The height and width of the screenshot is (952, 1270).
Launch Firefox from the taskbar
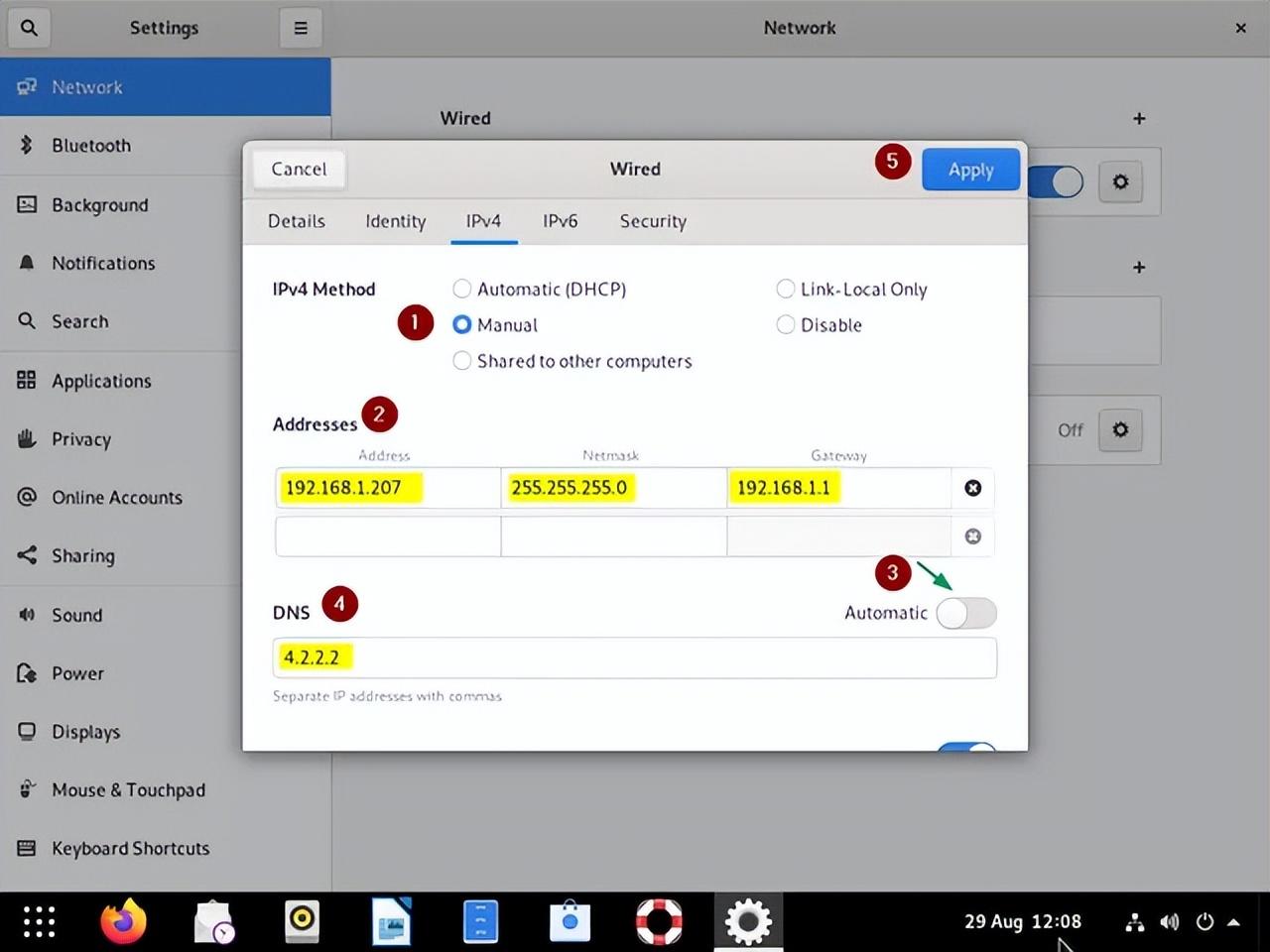[x=124, y=921]
